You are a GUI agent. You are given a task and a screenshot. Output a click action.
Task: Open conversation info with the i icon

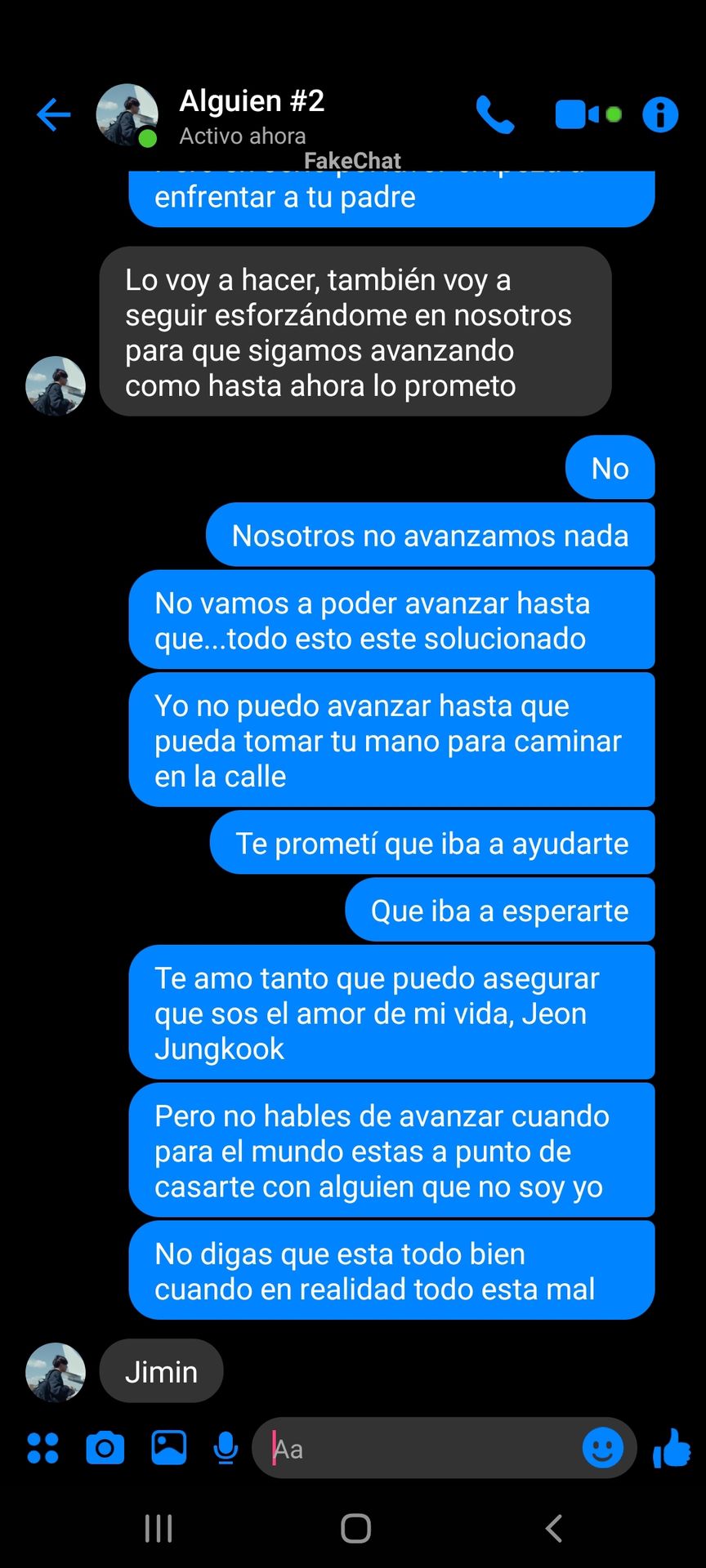coord(660,114)
